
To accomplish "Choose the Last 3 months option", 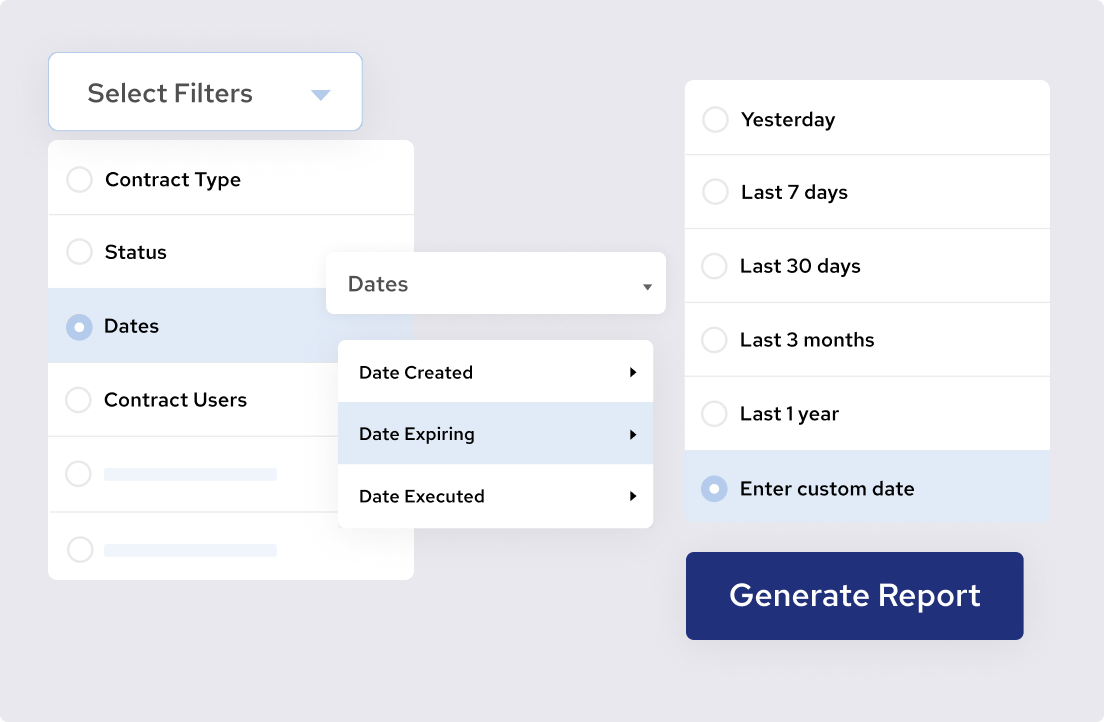I will click(x=715, y=339).
